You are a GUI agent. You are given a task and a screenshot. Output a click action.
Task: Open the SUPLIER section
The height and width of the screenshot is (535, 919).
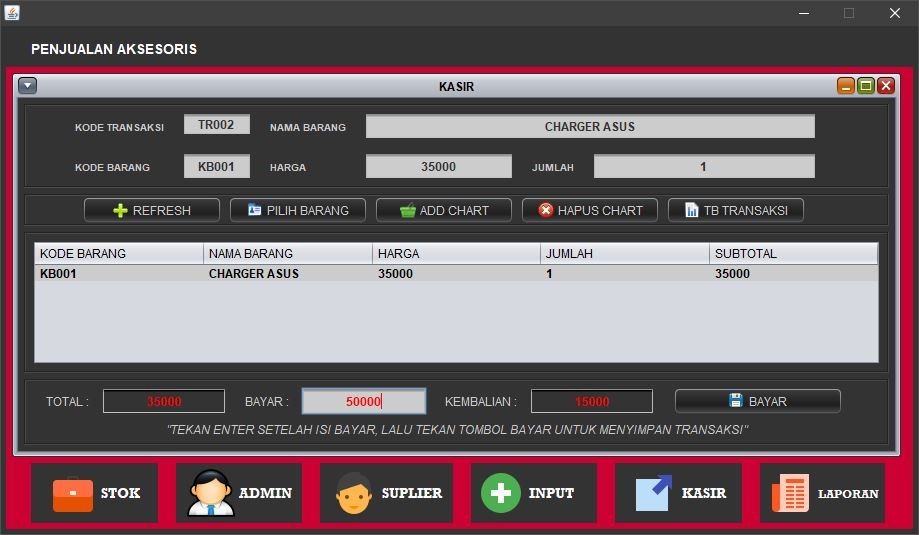pos(386,493)
